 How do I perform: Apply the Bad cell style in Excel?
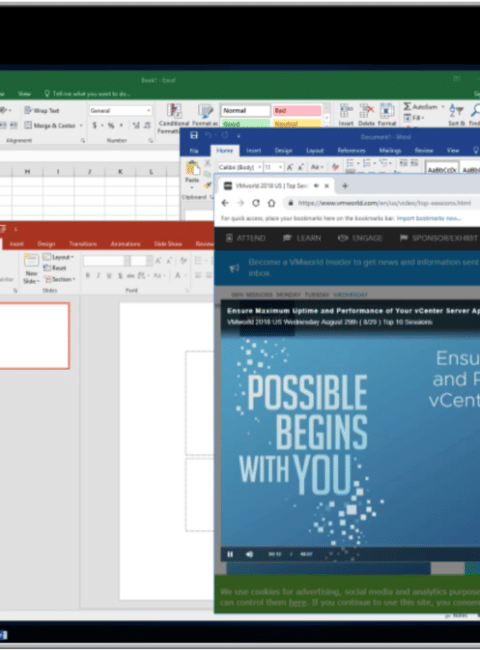tap(297, 111)
